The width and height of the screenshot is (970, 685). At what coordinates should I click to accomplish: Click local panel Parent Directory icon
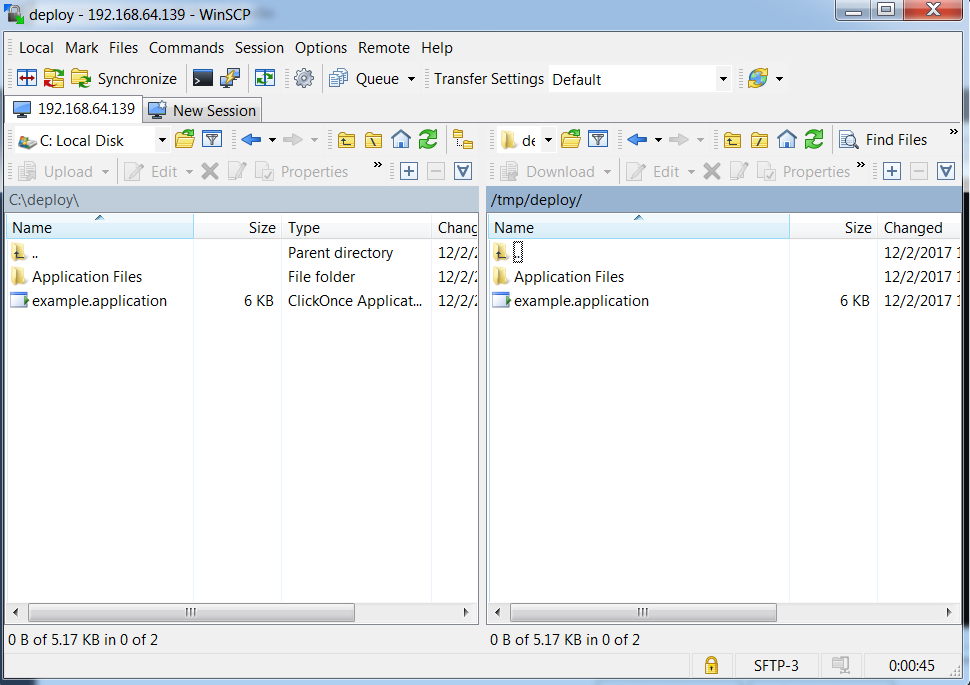[346, 140]
